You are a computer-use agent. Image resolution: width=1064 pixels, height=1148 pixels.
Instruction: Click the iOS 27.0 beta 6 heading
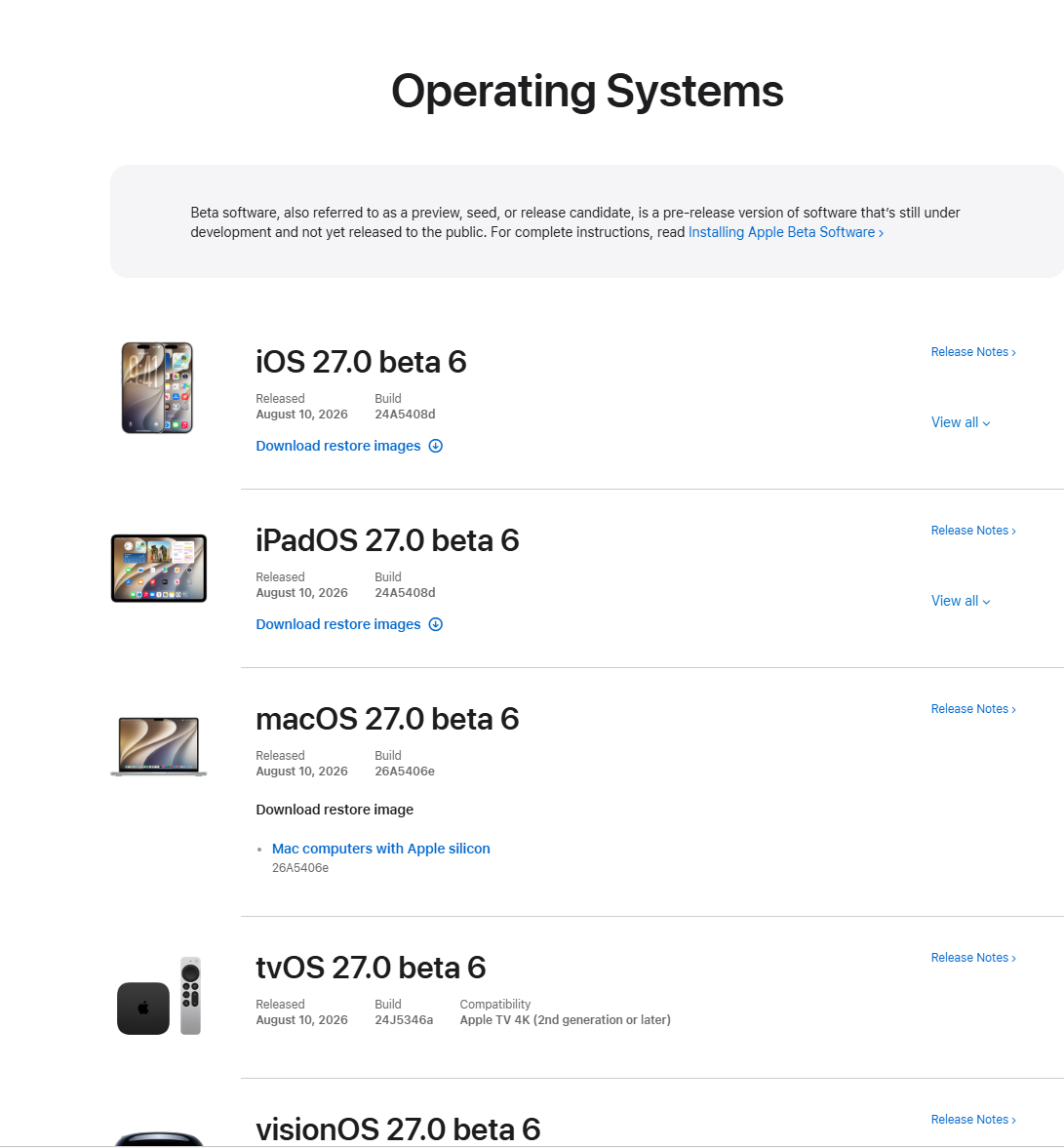click(361, 363)
